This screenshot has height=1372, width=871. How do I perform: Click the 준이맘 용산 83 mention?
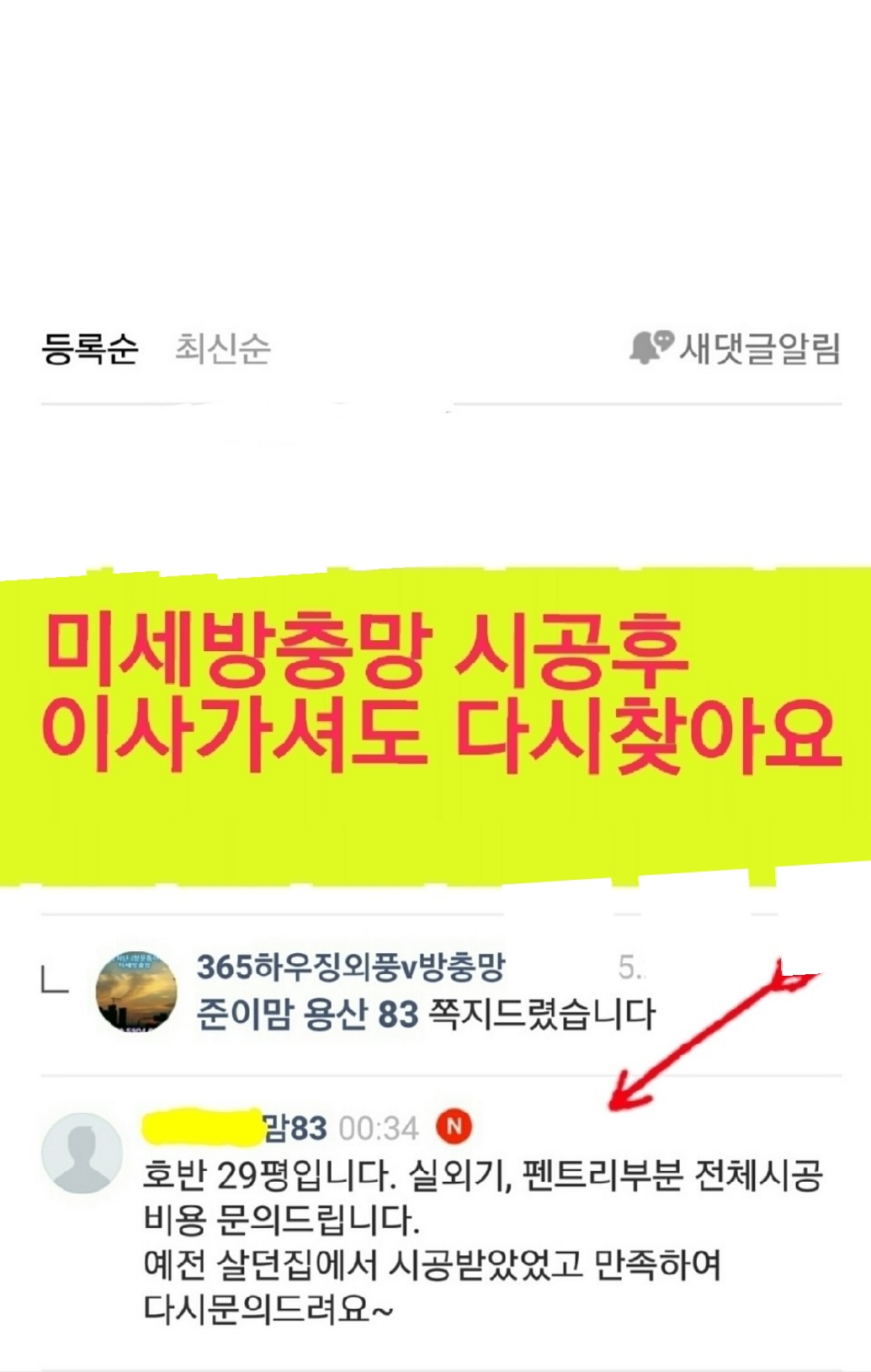click(307, 1014)
